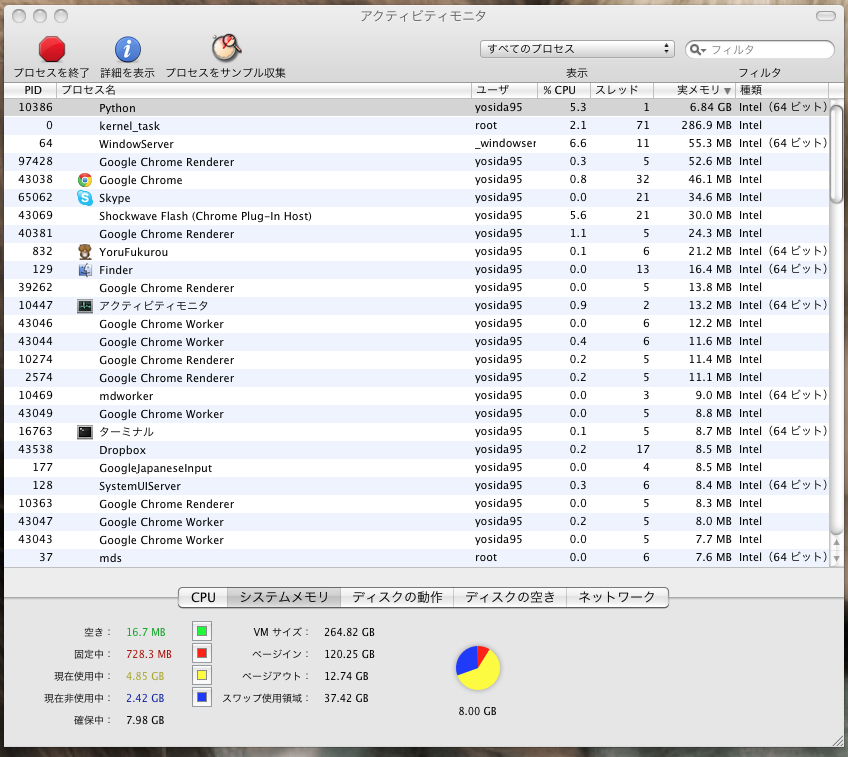The height and width of the screenshot is (757, 848).
Task: Sort by % CPU column header
Action: point(560,90)
